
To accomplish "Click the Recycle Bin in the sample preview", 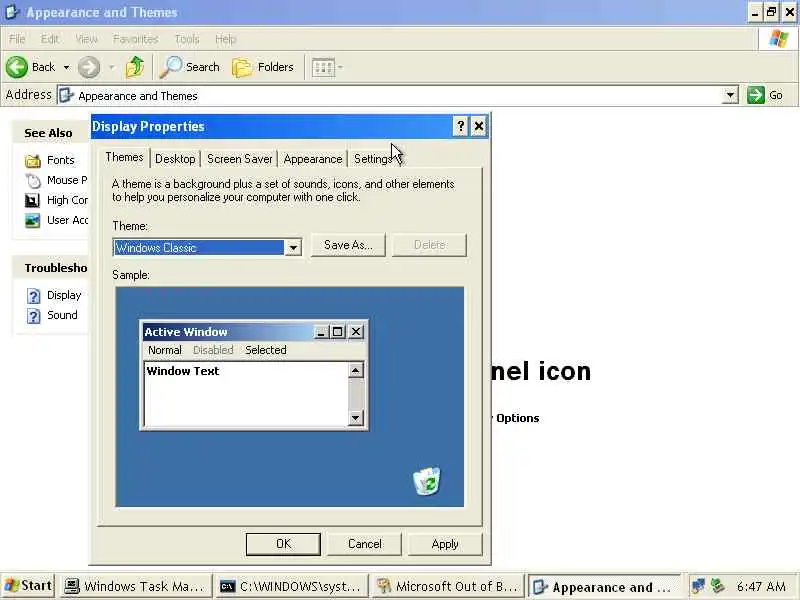I will point(427,481).
